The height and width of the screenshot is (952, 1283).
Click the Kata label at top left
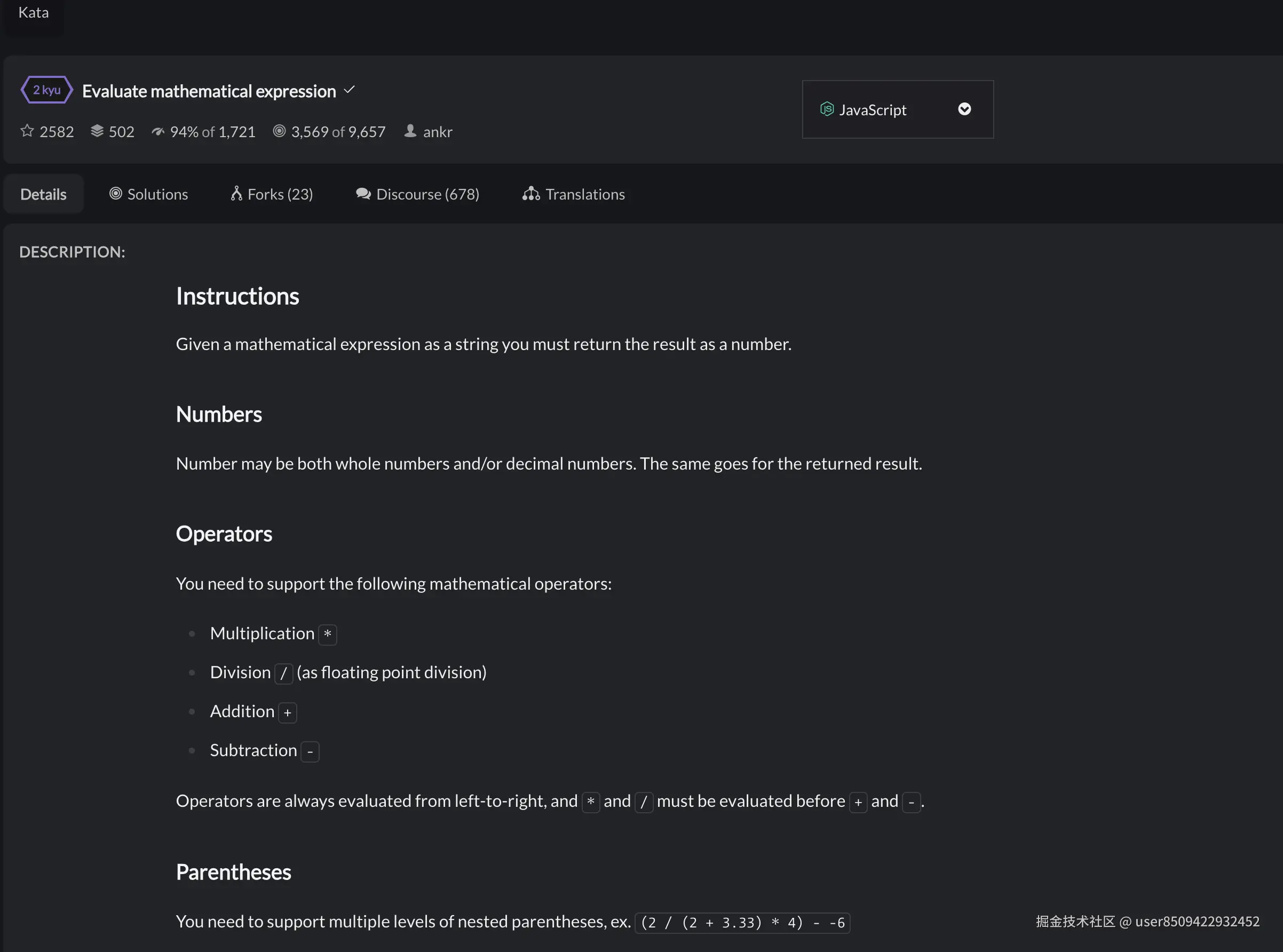34,13
